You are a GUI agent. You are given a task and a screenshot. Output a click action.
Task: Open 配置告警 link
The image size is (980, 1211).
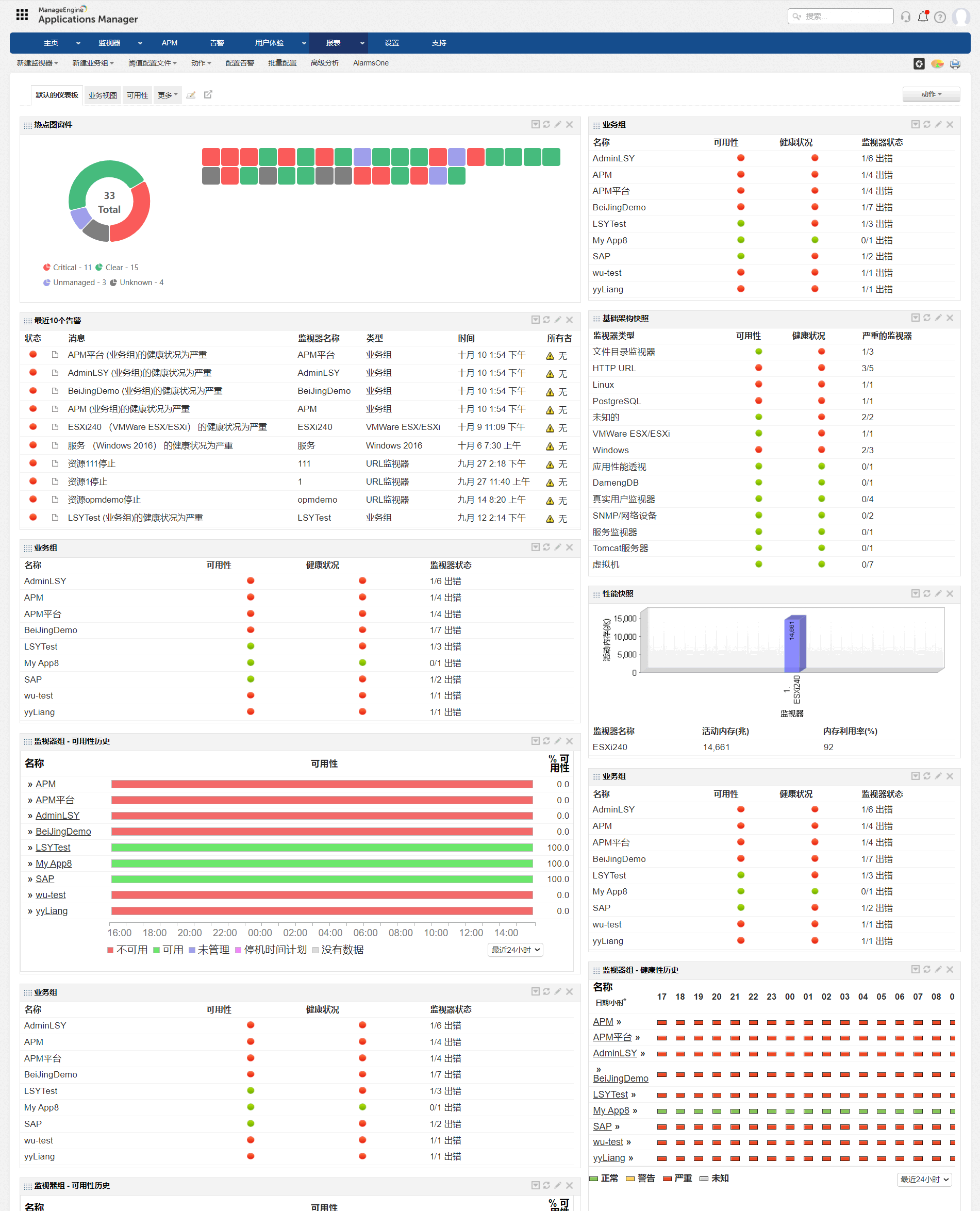[x=240, y=63]
